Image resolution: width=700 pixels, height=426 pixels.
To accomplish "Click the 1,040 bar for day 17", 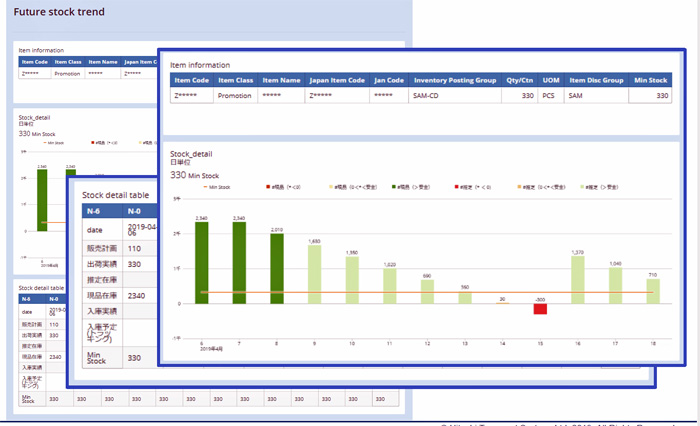I will 616,285.
